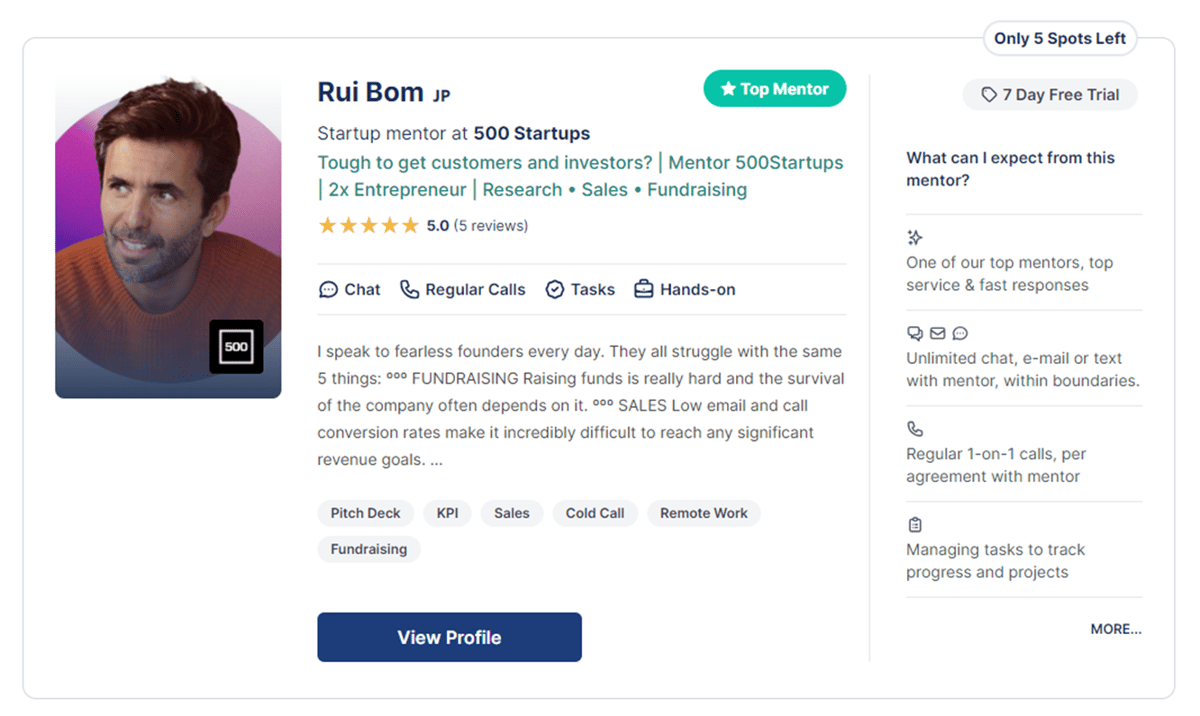The height and width of the screenshot is (716, 1200).
Task: Click the Tasks checkmark icon
Action: [555, 290]
